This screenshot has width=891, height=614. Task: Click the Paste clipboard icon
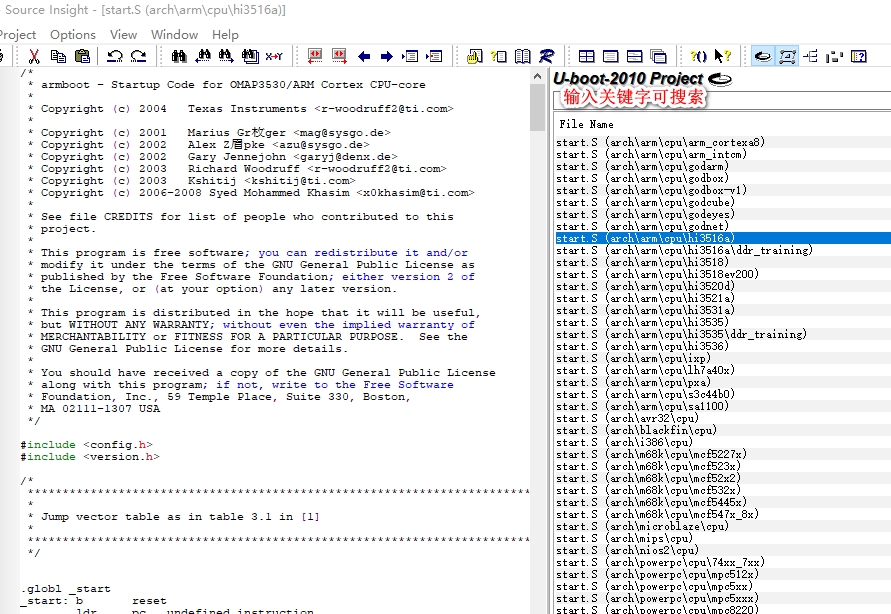point(83,57)
